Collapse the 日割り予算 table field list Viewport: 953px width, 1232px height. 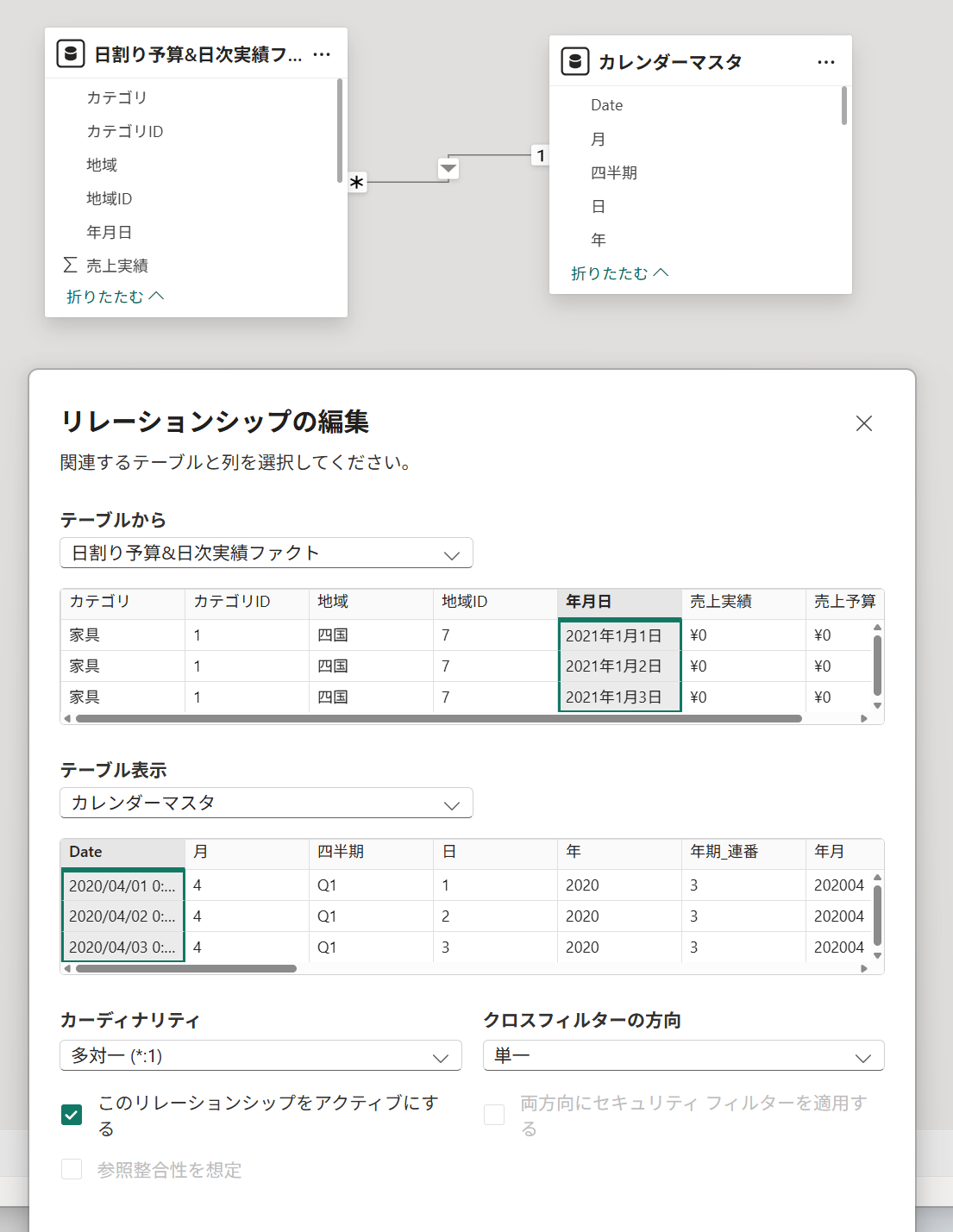115,297
